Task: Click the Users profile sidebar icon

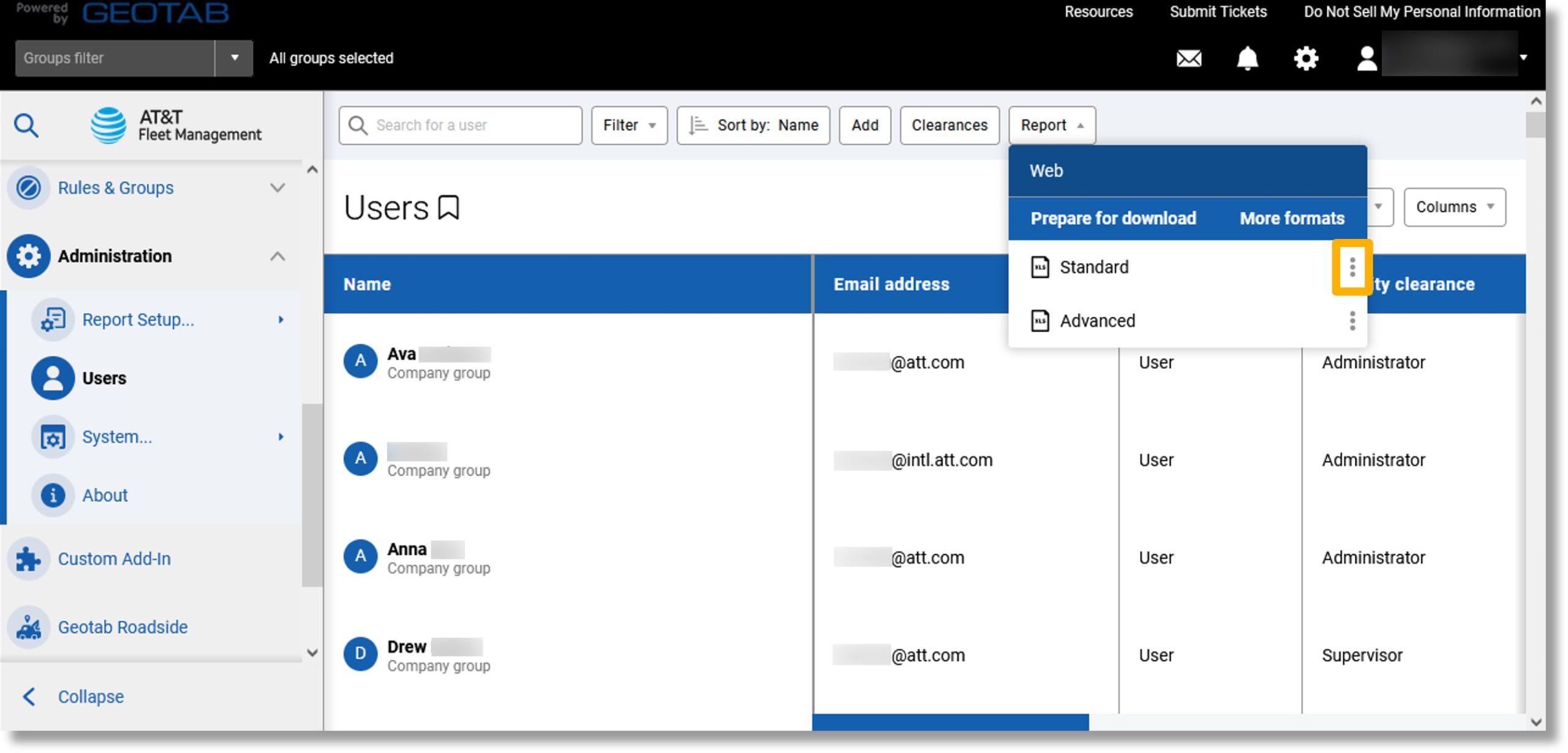Action: [51, 378]
